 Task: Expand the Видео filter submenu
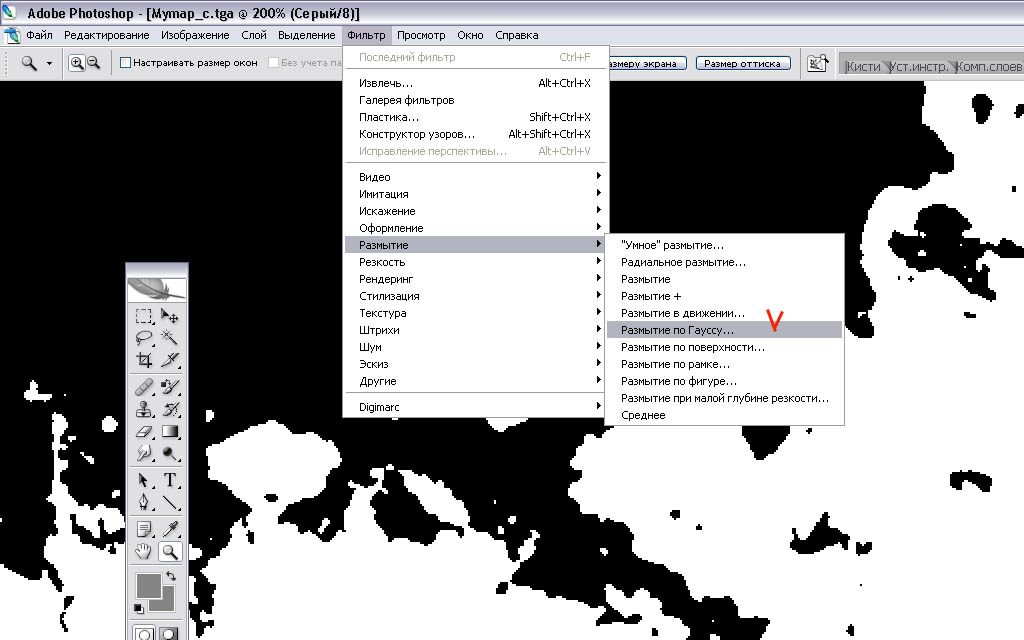click(475, 177)
